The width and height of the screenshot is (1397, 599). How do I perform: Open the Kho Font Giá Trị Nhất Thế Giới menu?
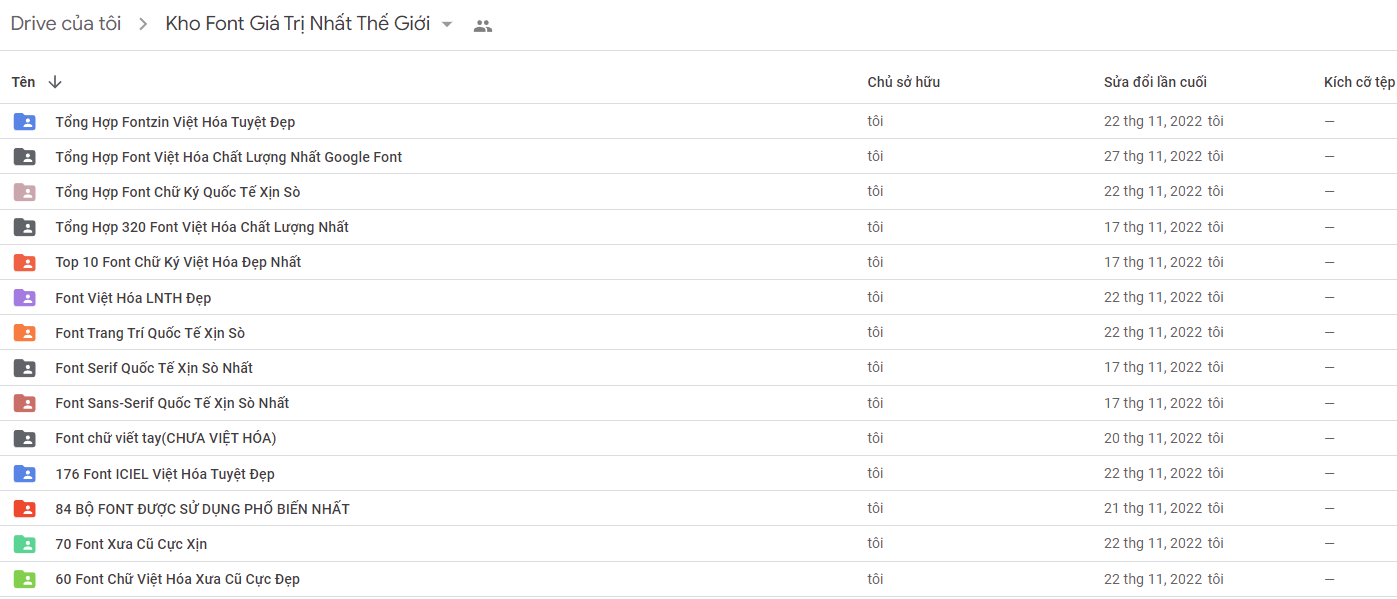(298, 24)
